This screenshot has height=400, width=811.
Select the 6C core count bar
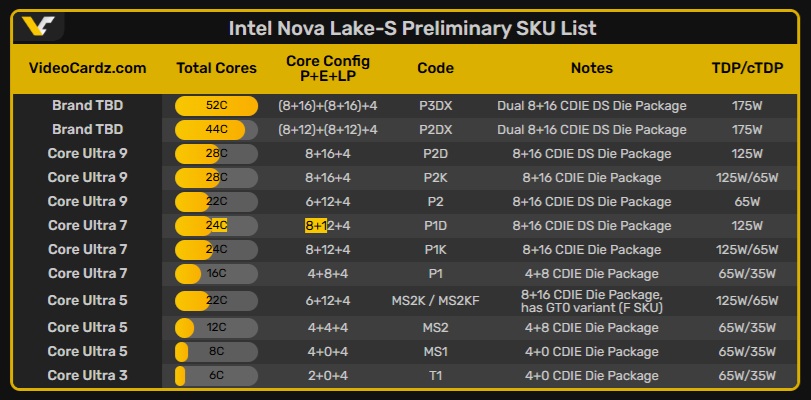(x=216, y=376)
